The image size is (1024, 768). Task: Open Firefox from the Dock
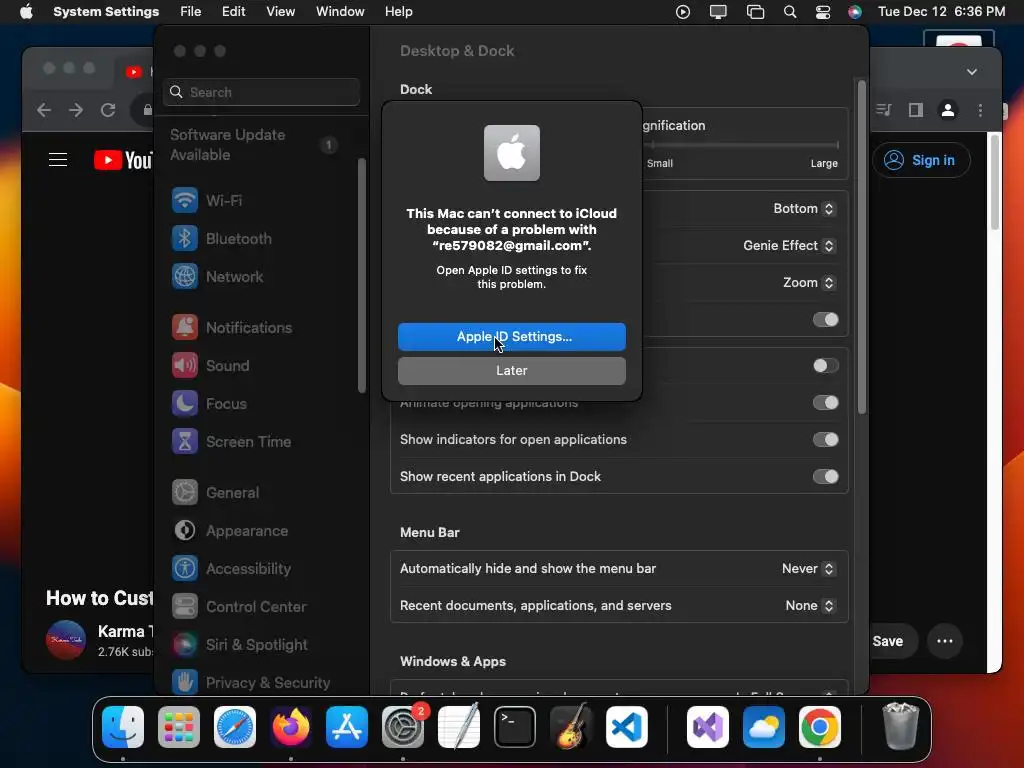pos(291,726)
